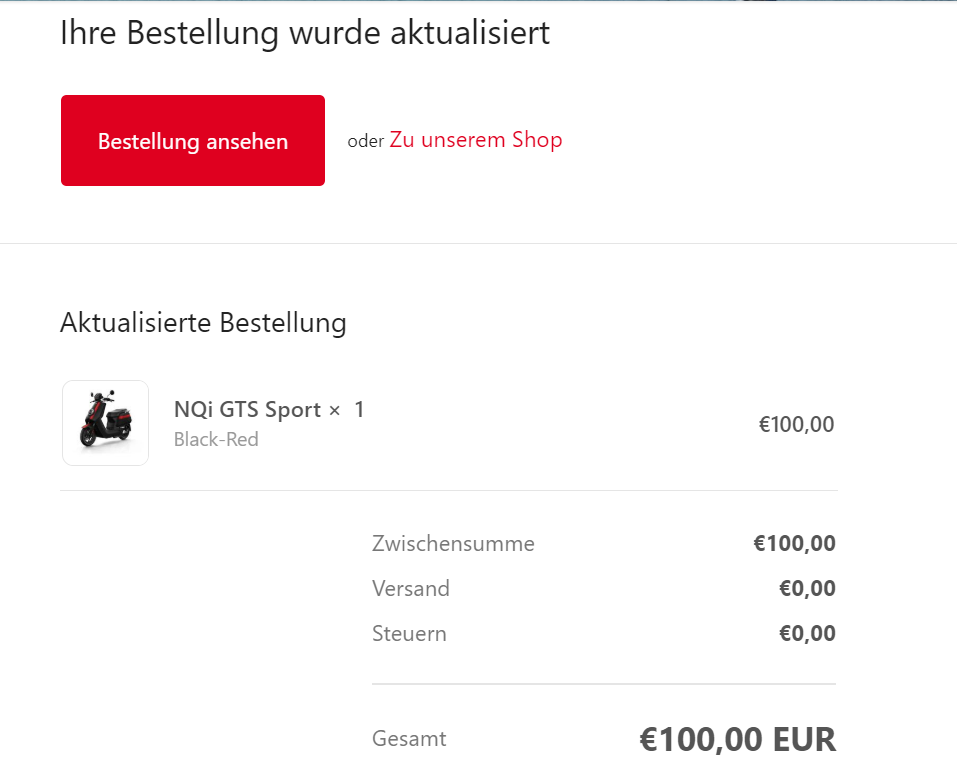The width and height of the screenshot is (957, 763).
Task: Click the Versand label
Action: click(411, 589)
